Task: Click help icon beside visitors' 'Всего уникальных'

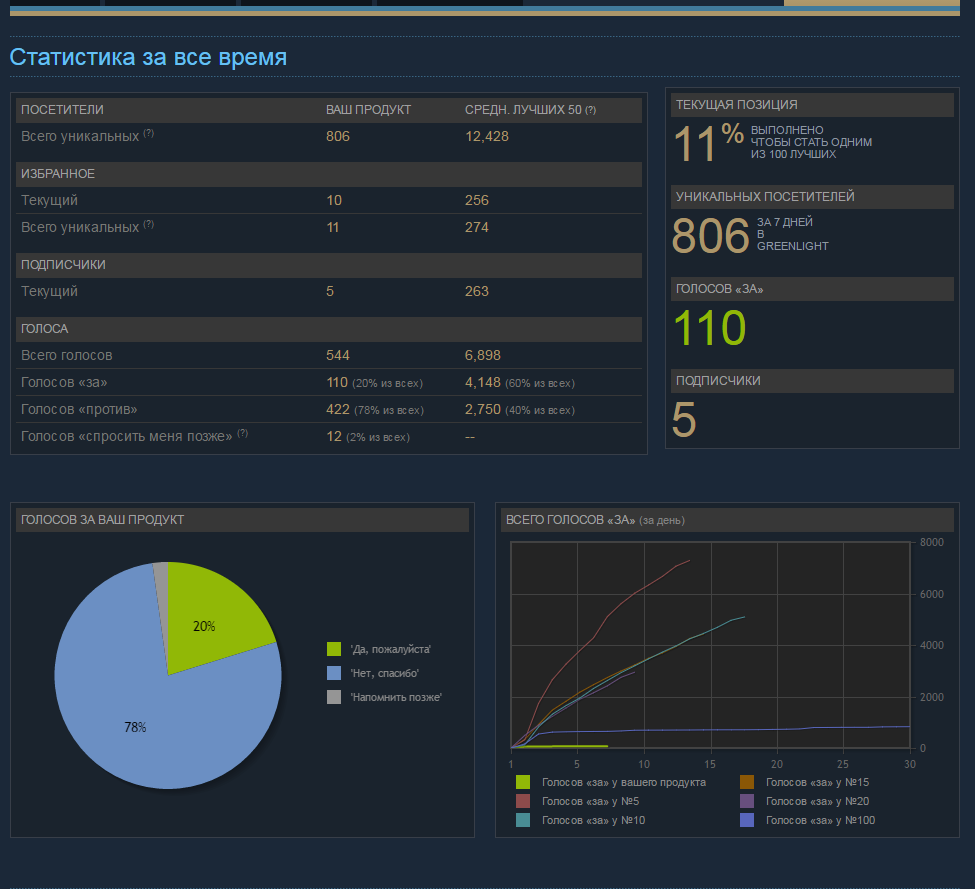Action: 148,134
